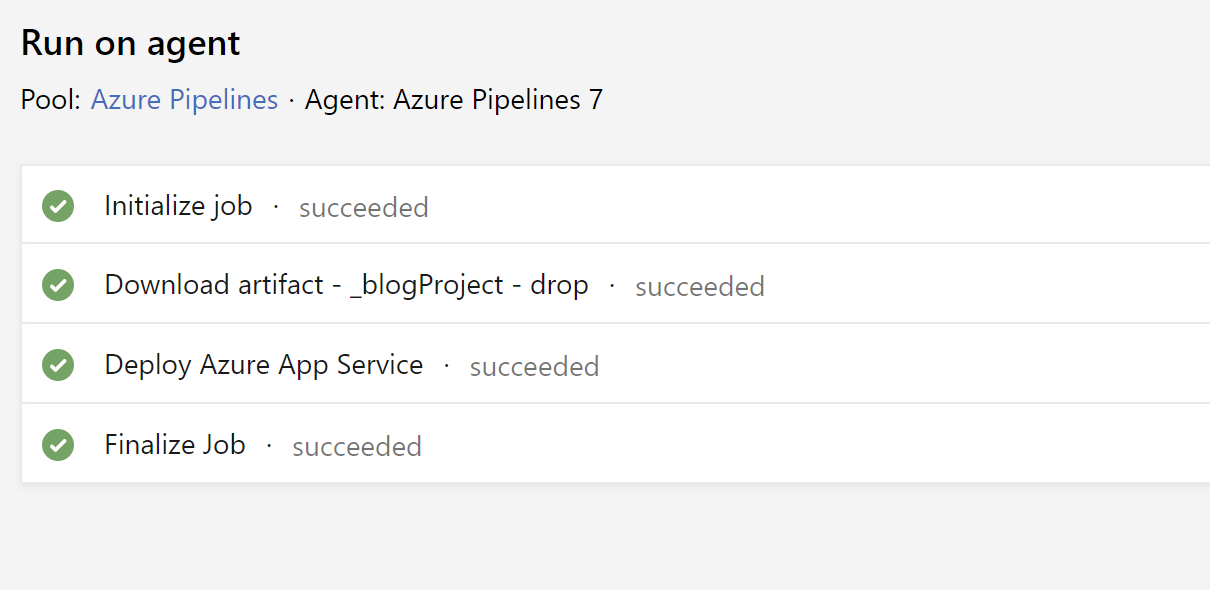
Task: Click the checkmark icon for Deploy Azure App Service
Action: tap(58, 365)
